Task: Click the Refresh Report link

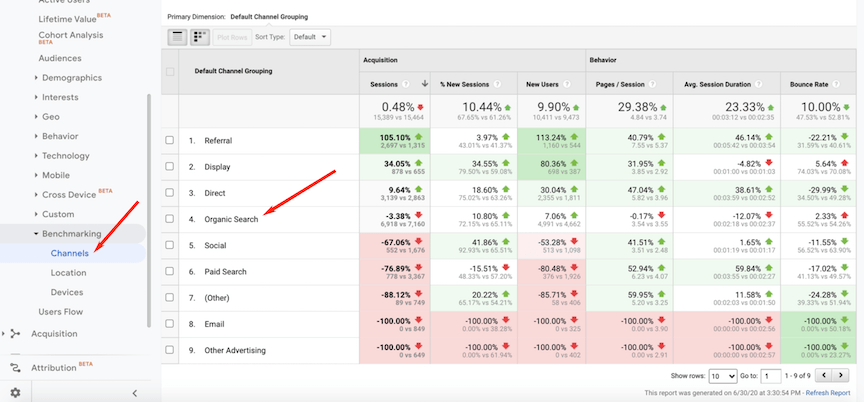Action: [x=829, y=393]
